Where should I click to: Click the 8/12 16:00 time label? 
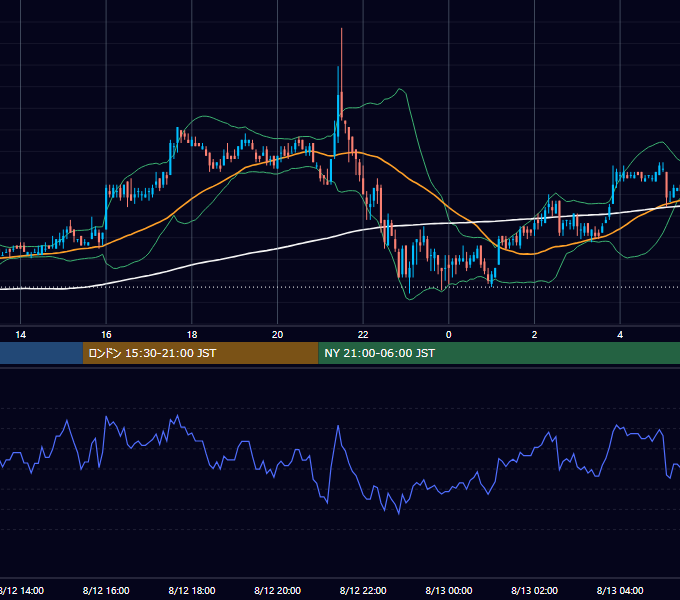point(106,590)
